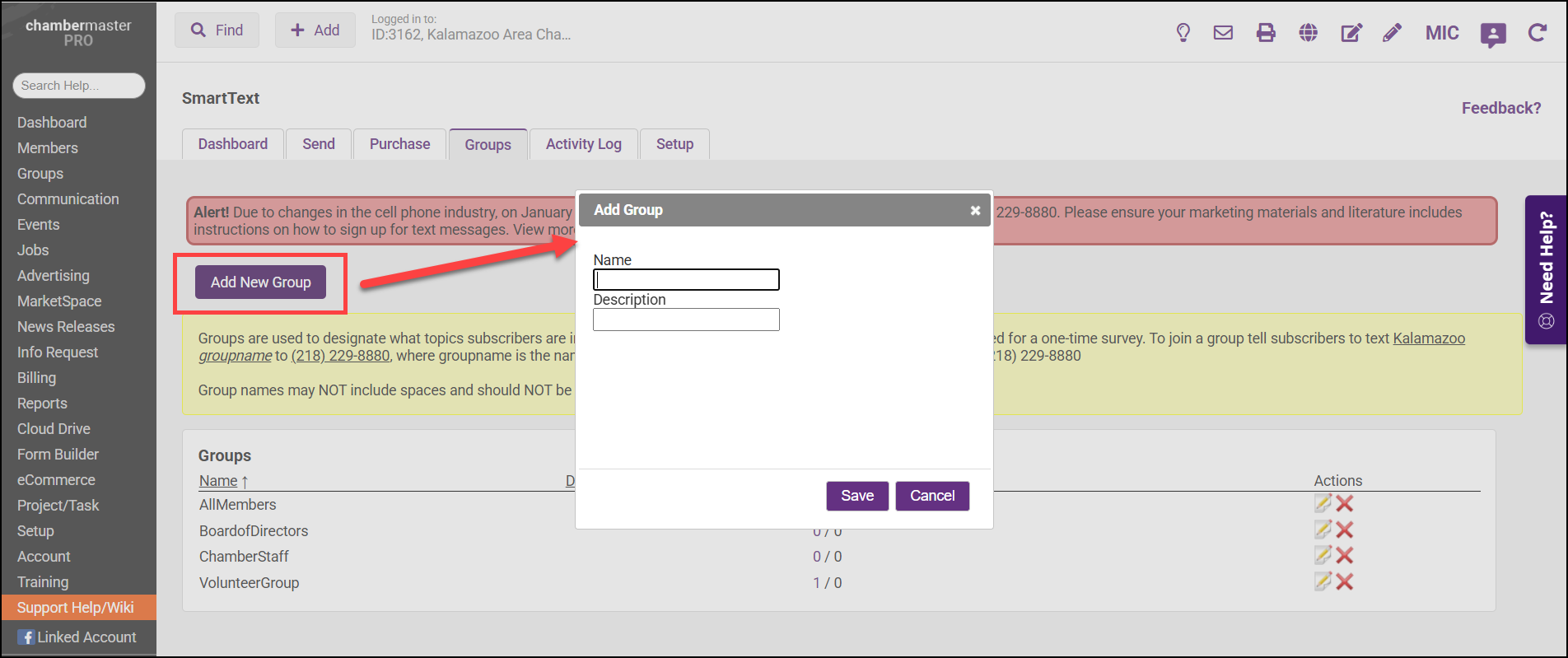Click the refresh icon at top right
This screenshot has height=658, width=1568.
(1536, 33)
